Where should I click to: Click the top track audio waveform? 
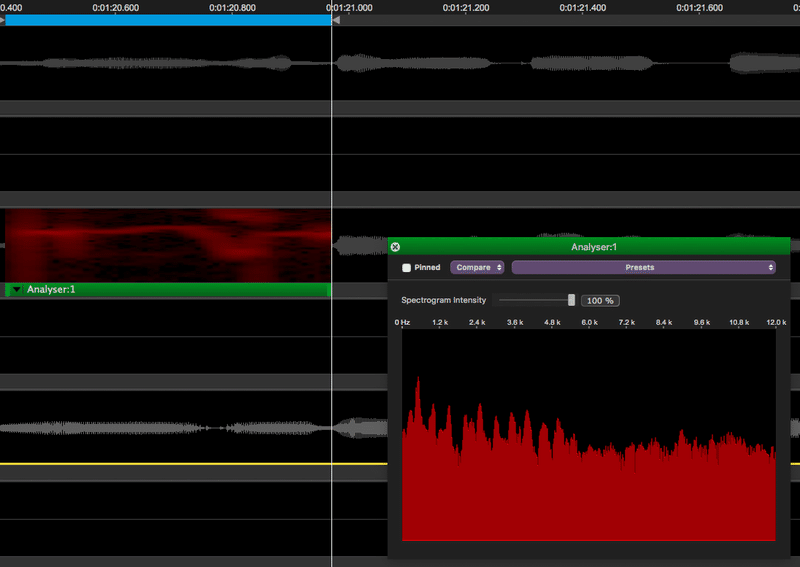point(400,63)
